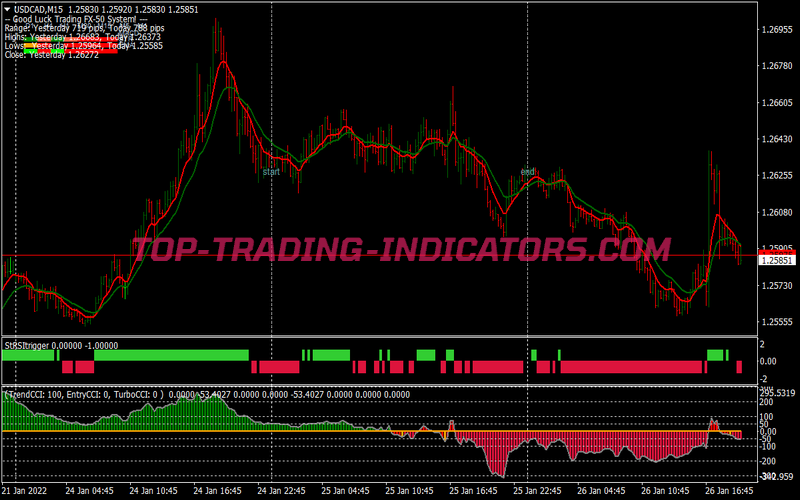Select the 'start' vertical line label
The image size is (800, 500).
271,172
